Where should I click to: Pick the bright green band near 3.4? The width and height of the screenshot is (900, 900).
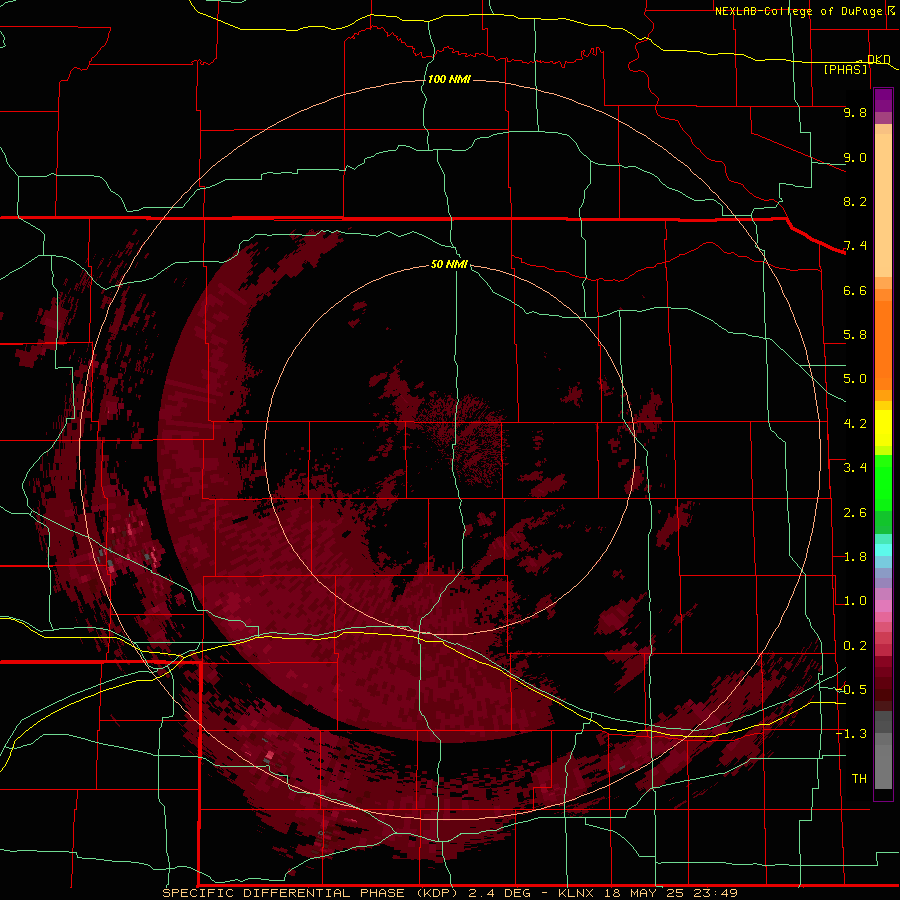pos(883,482)
